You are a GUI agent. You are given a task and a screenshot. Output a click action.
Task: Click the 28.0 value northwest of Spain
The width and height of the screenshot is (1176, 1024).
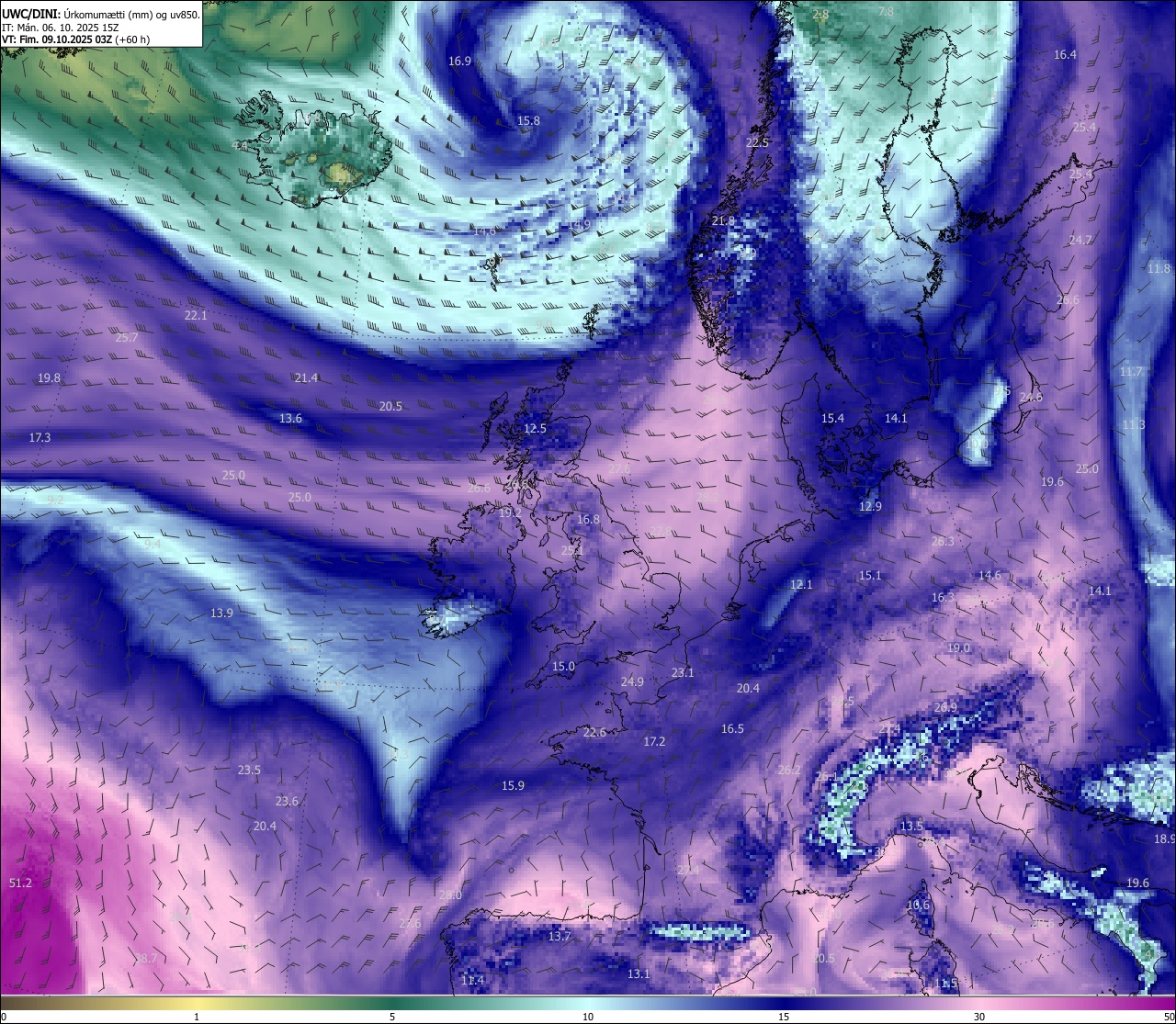pos(450,895)
